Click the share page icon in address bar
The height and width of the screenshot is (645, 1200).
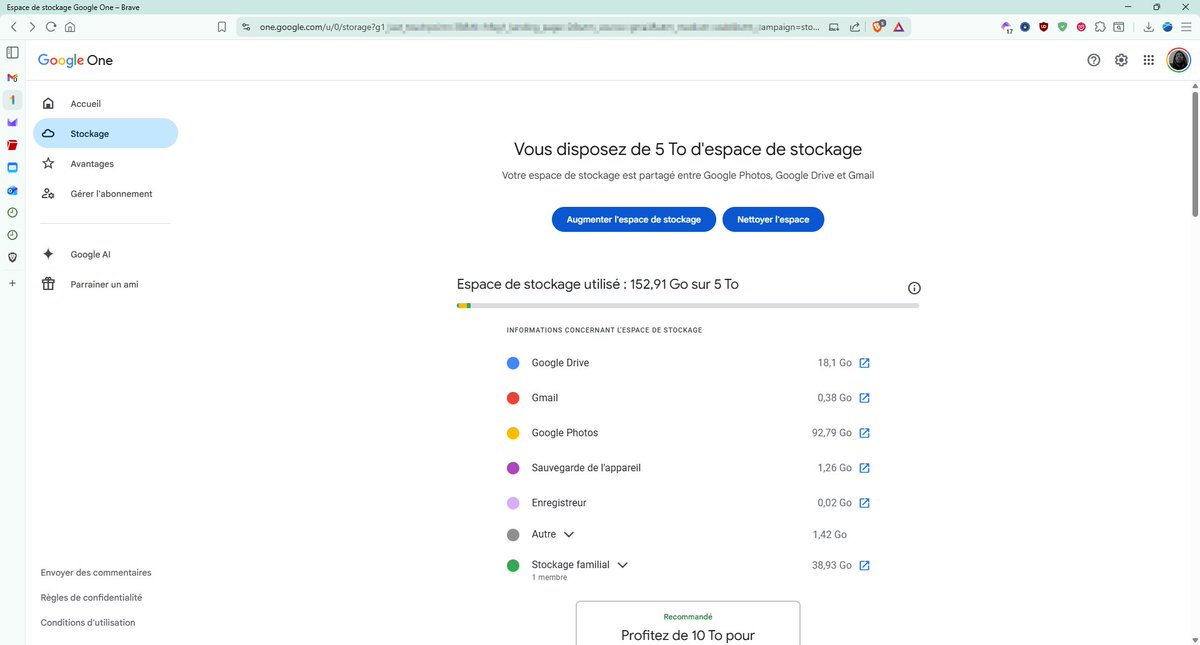(854, 27)
